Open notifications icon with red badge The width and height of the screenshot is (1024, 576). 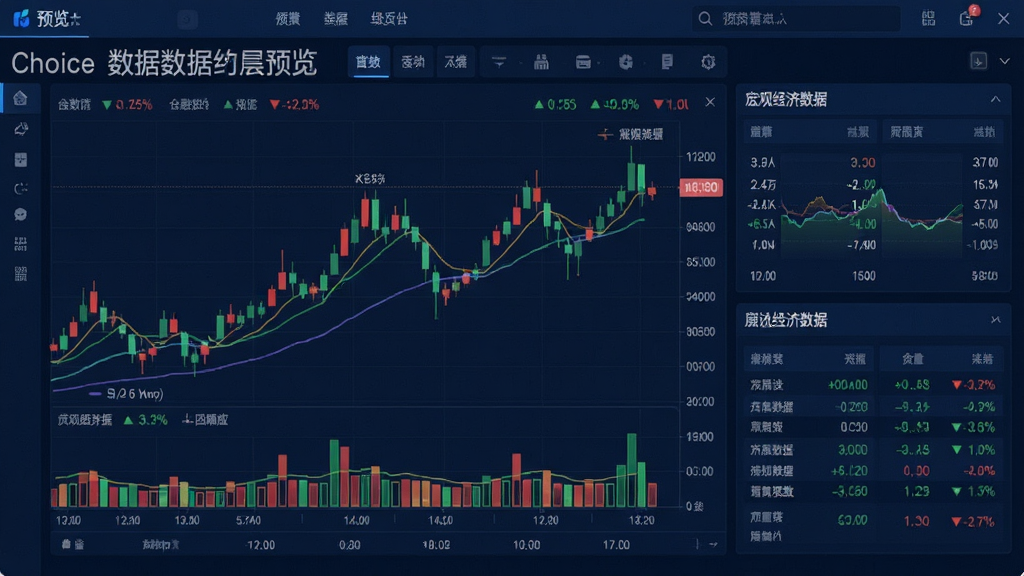[967, 18]
